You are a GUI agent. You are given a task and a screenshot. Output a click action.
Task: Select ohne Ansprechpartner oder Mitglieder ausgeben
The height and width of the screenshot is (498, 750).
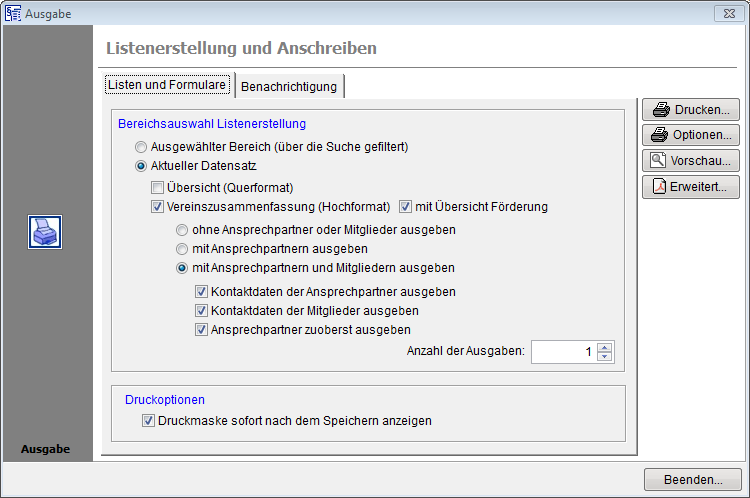pos(182,230)
